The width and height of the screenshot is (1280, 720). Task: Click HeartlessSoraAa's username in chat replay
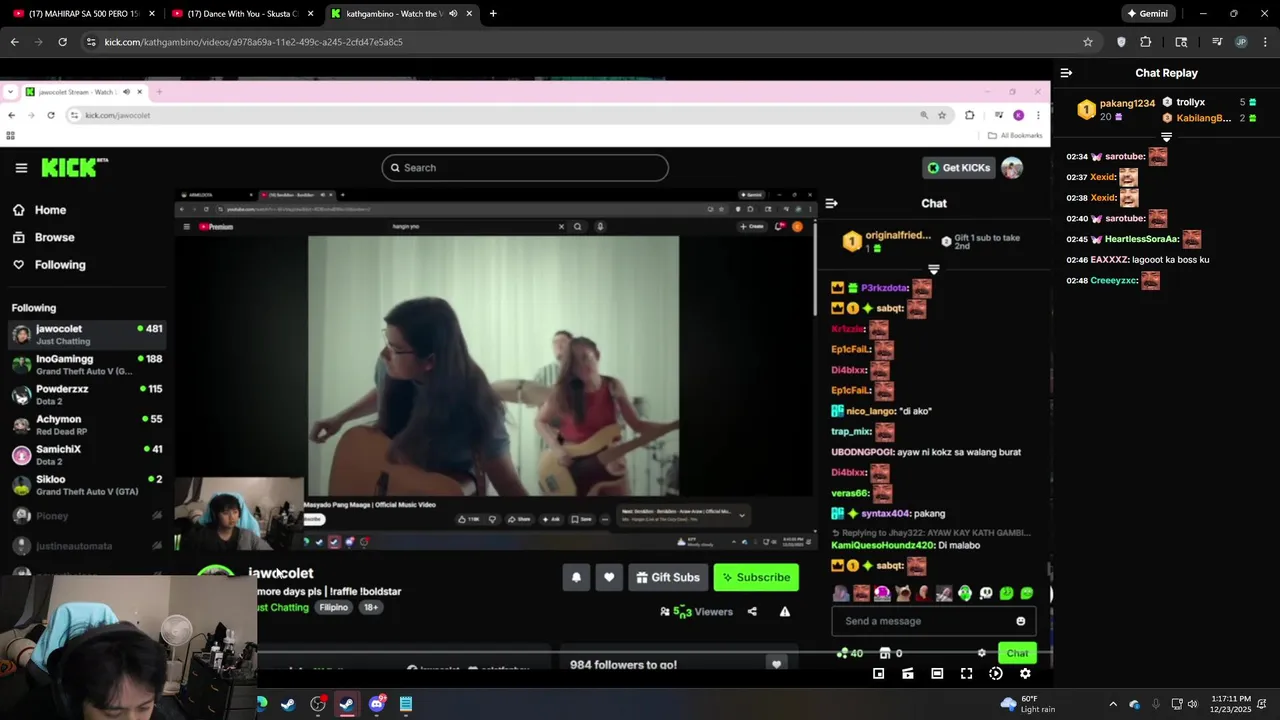click(1142, 240)
